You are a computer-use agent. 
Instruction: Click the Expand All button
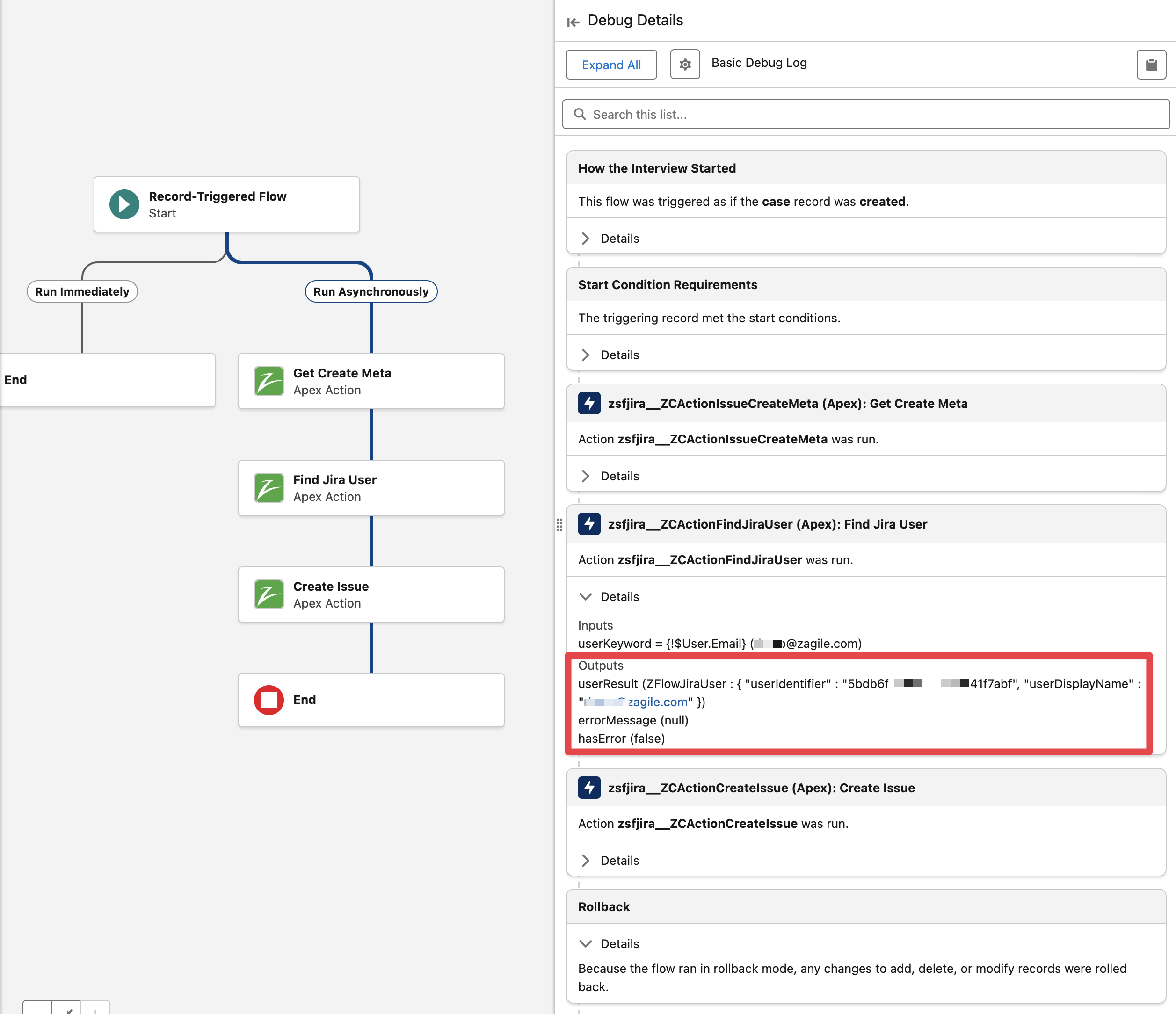(x=611, y=65)
